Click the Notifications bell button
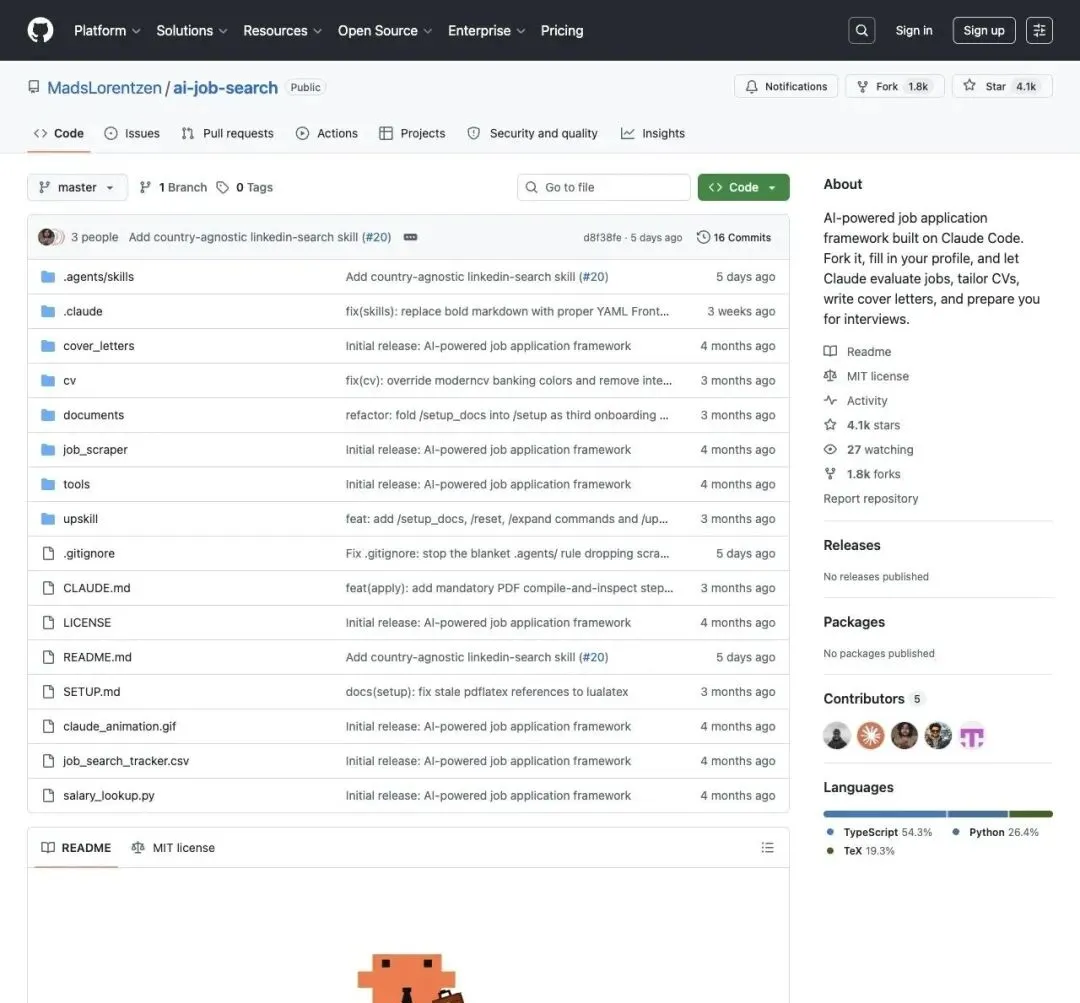 pos(786,86)
